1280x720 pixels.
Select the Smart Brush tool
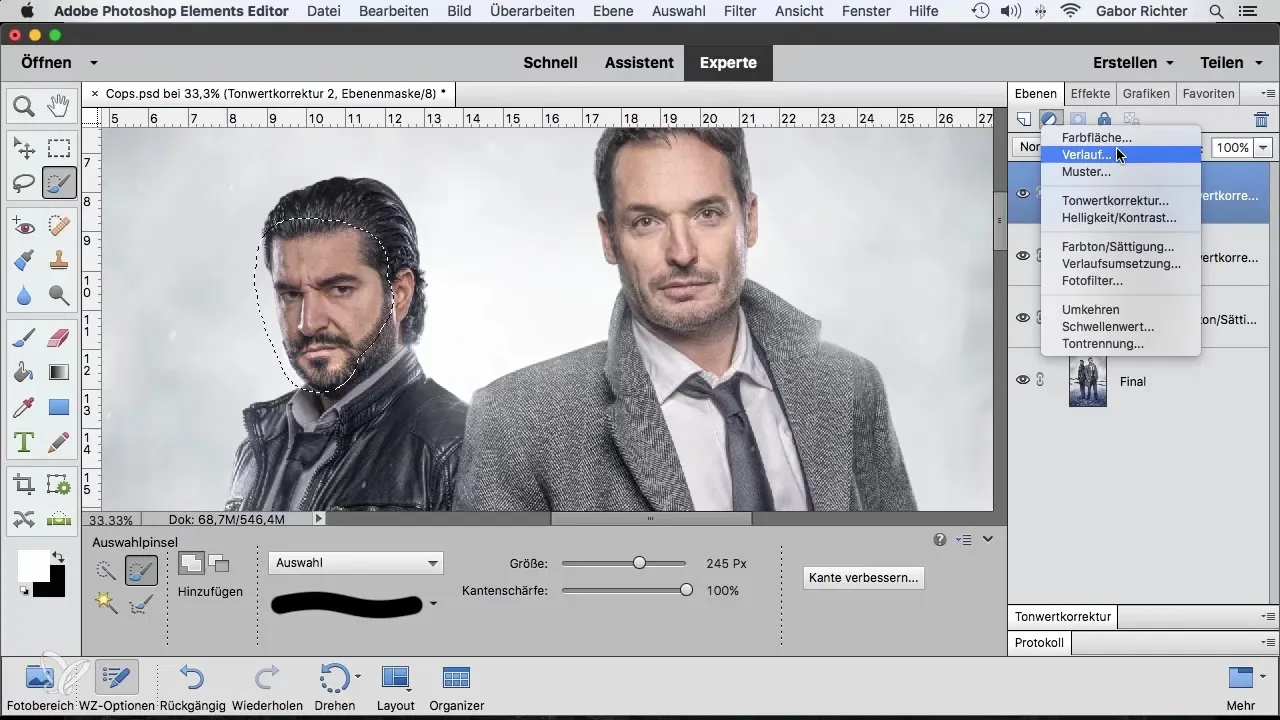24,261
